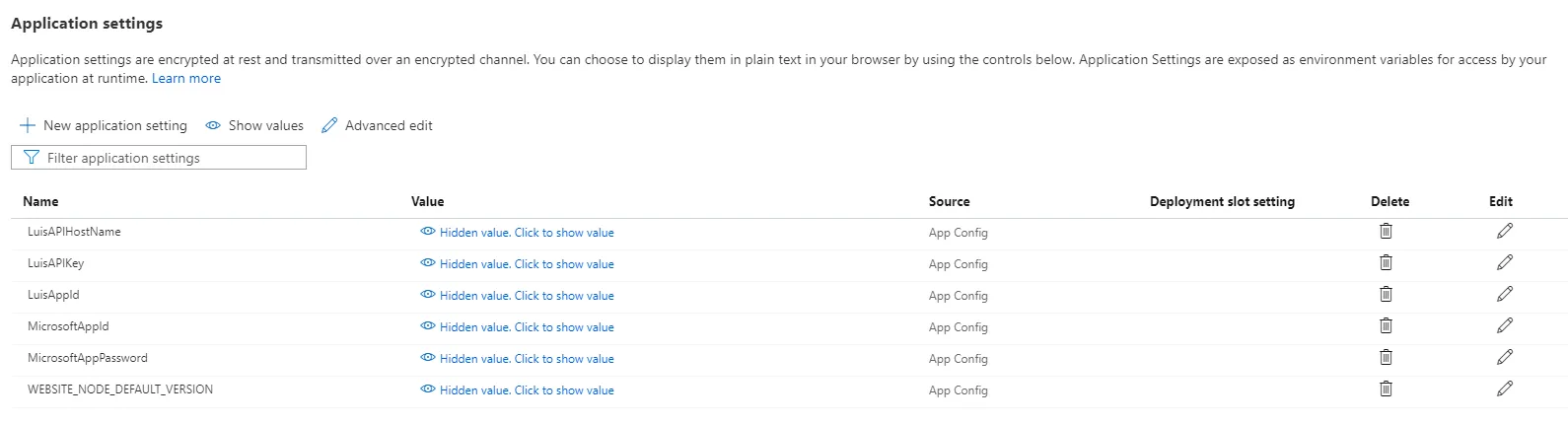Screen dimensions: 1568x424
Task: Click Deployment slot setting column header
Action: coord(1222,202)
